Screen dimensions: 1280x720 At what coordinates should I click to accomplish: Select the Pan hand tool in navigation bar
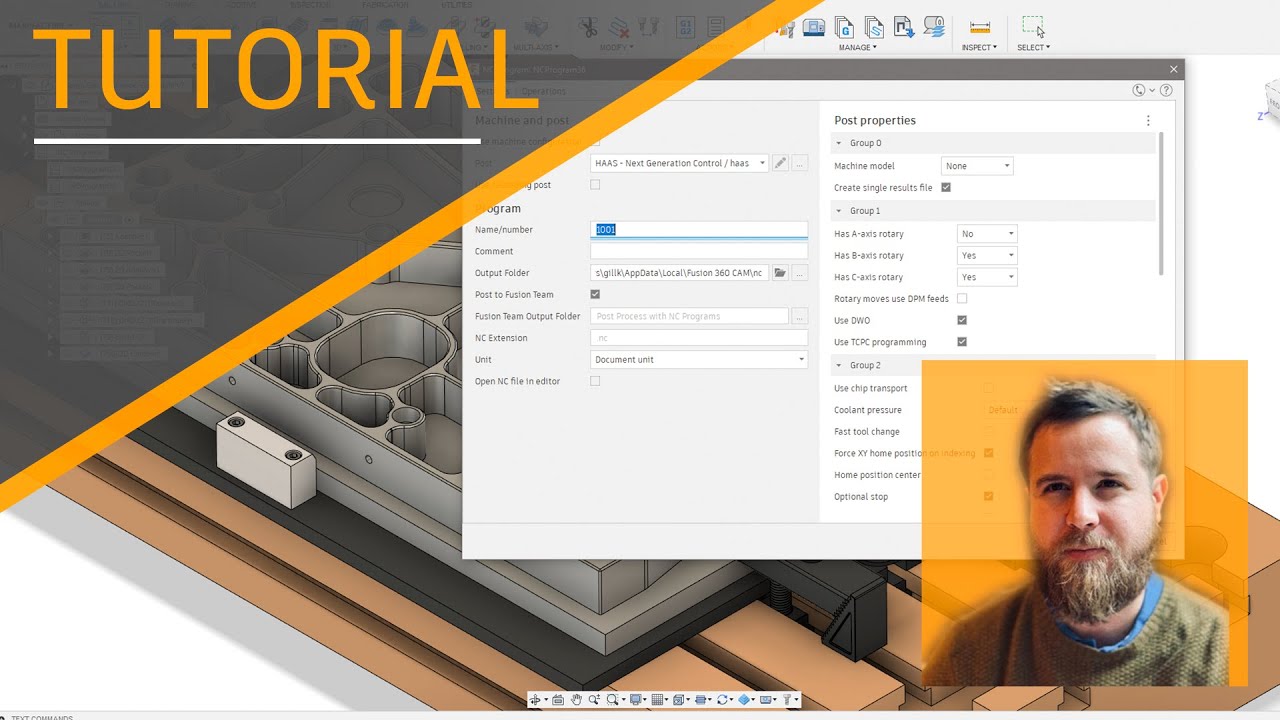(x=577, y=700)
